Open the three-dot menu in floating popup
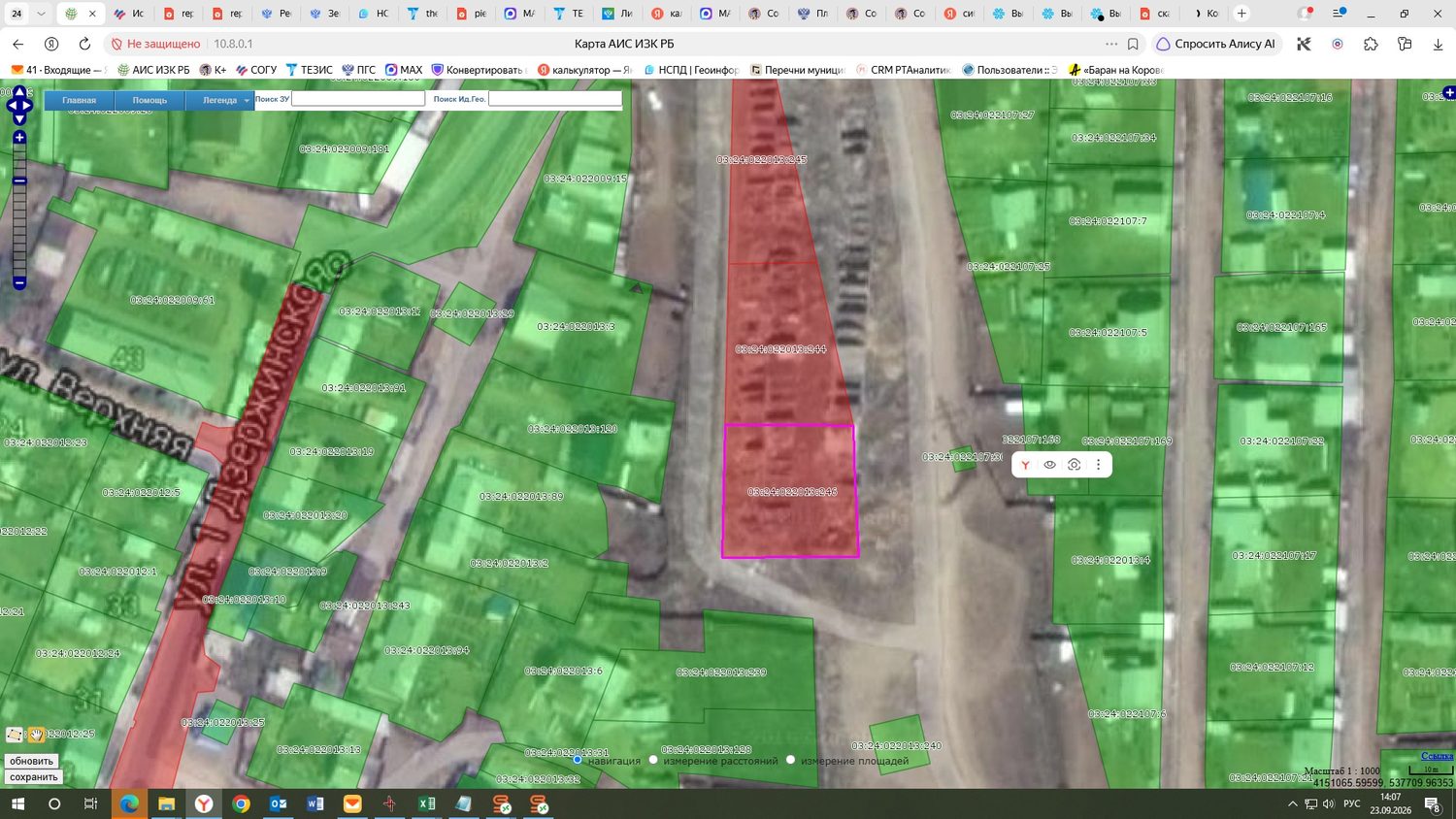1456x819 pixels. [x=1098, y=465]
